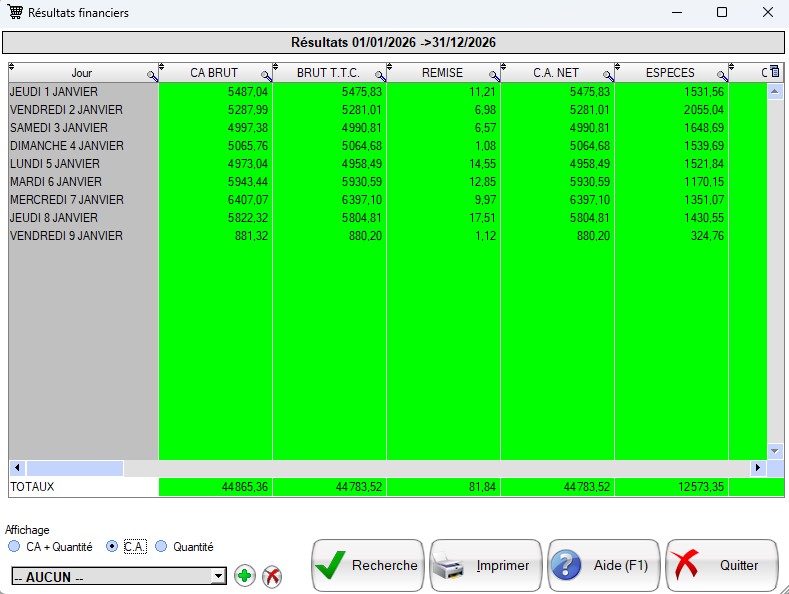
Task: Click the Imprimer button
Action: tap(486, 566)
